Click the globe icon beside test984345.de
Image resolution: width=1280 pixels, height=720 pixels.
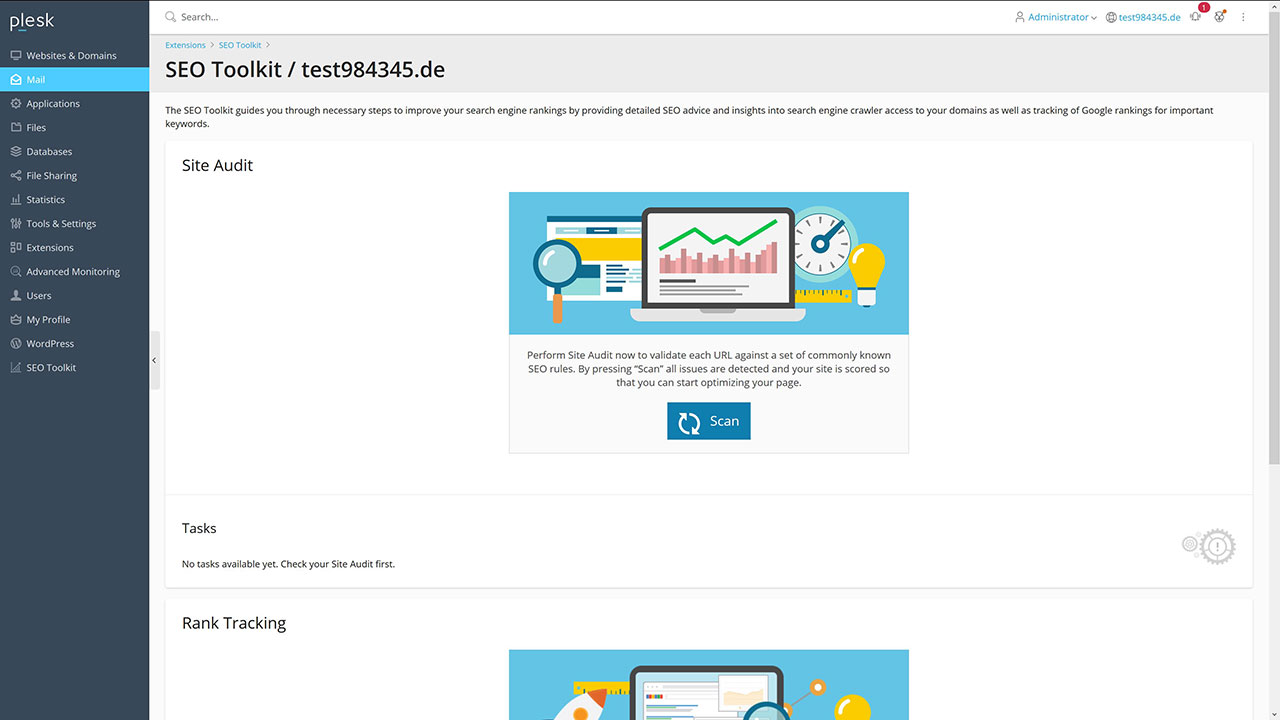[x=1111, y=17]
